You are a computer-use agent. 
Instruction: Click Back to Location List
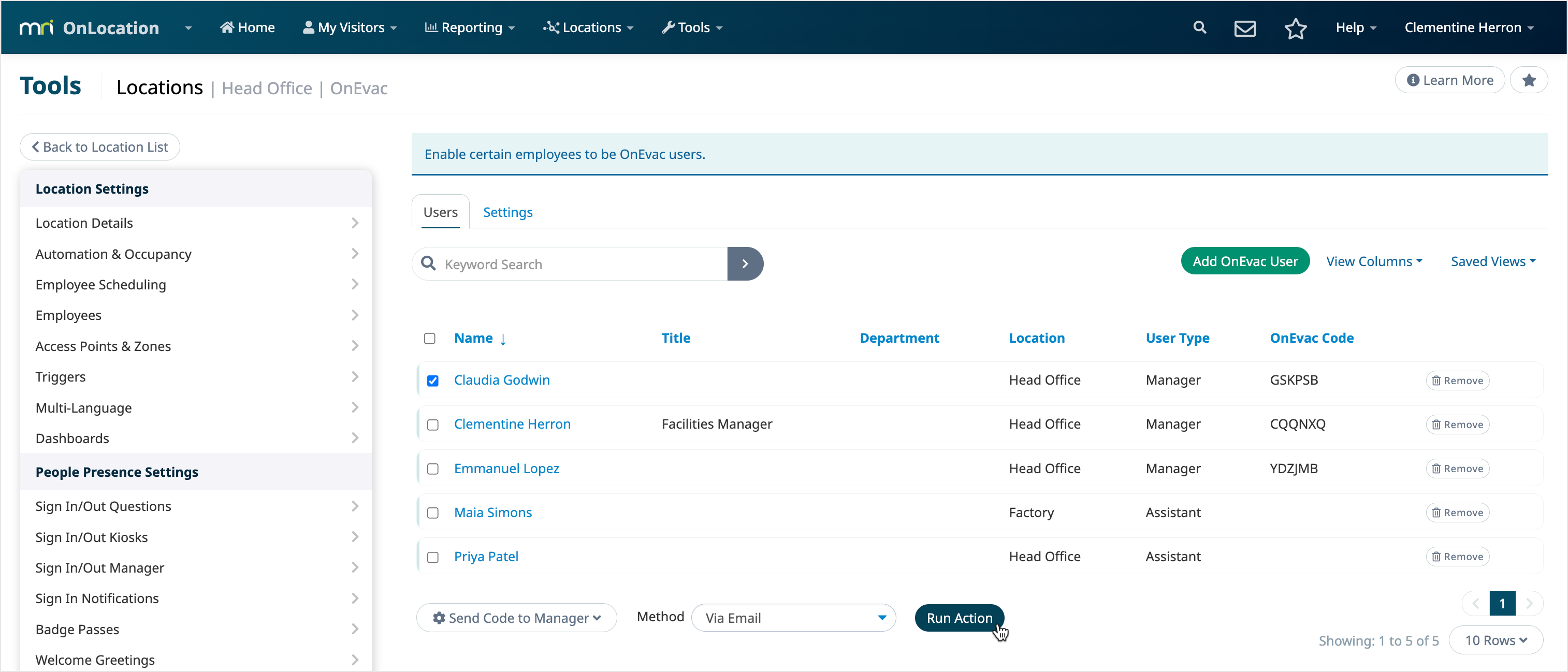point(100,147)
